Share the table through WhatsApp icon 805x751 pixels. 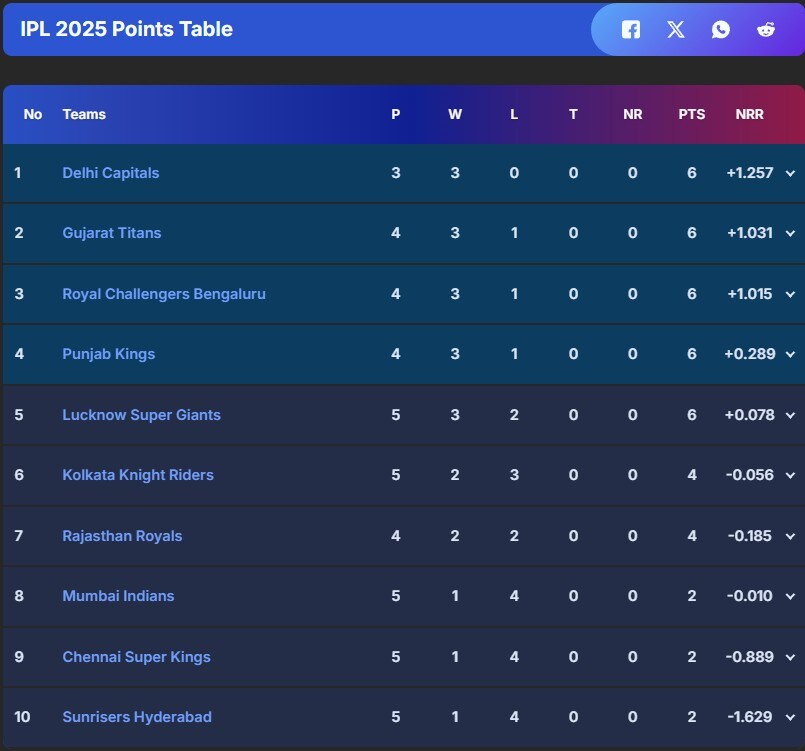point(720,29)
